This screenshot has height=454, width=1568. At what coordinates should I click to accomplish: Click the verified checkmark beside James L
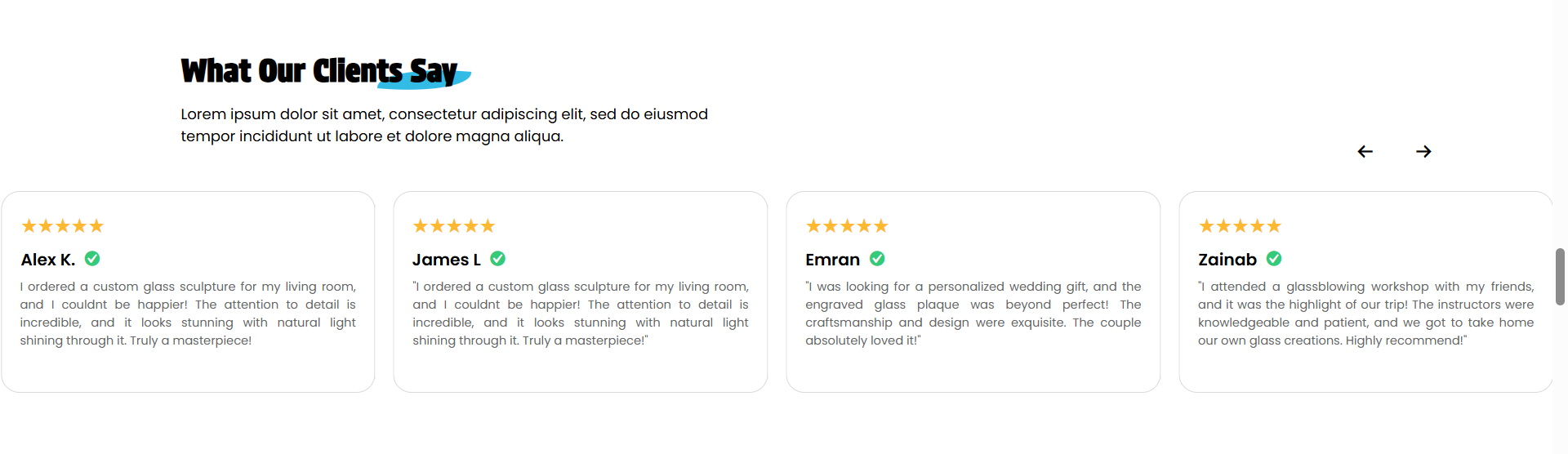click(x=497, y=259)
